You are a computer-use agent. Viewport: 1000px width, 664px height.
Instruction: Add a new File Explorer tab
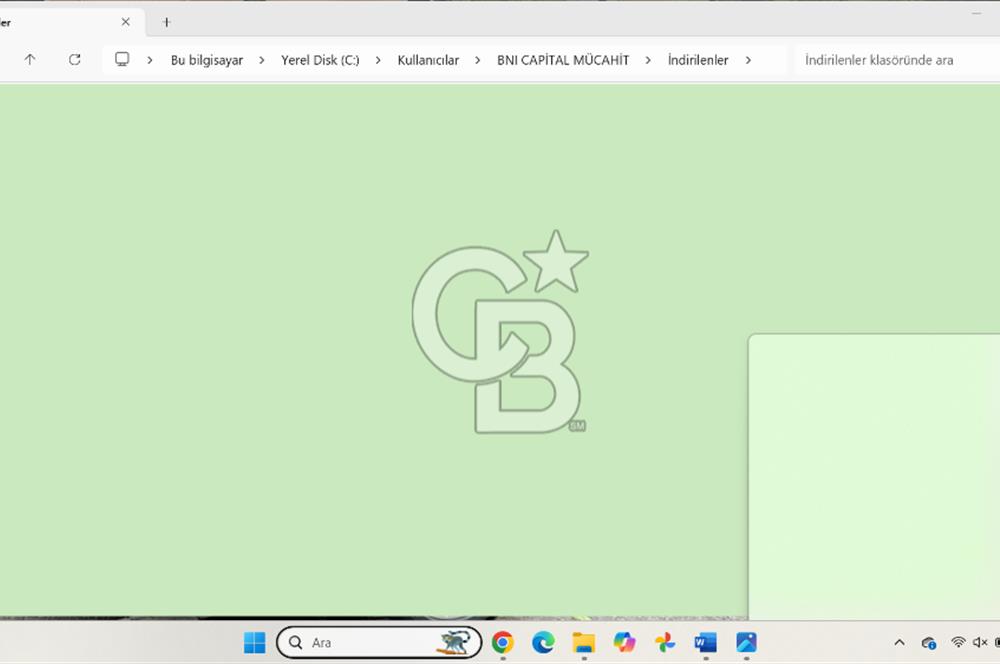click(167, 22)
